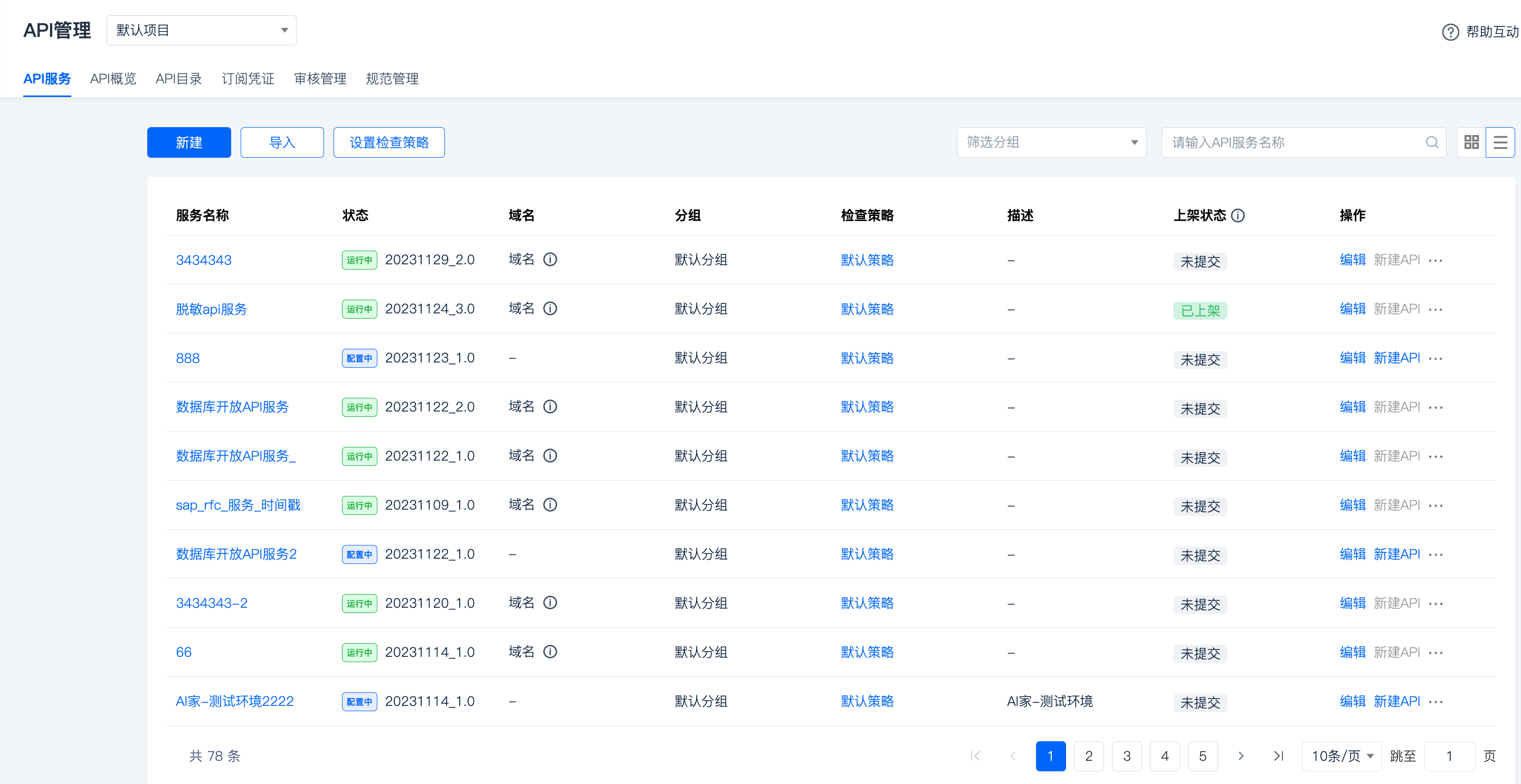1521x784 pixels.
Task: Open more actions menu for 3434343 row
Action: coord(1436,260)
